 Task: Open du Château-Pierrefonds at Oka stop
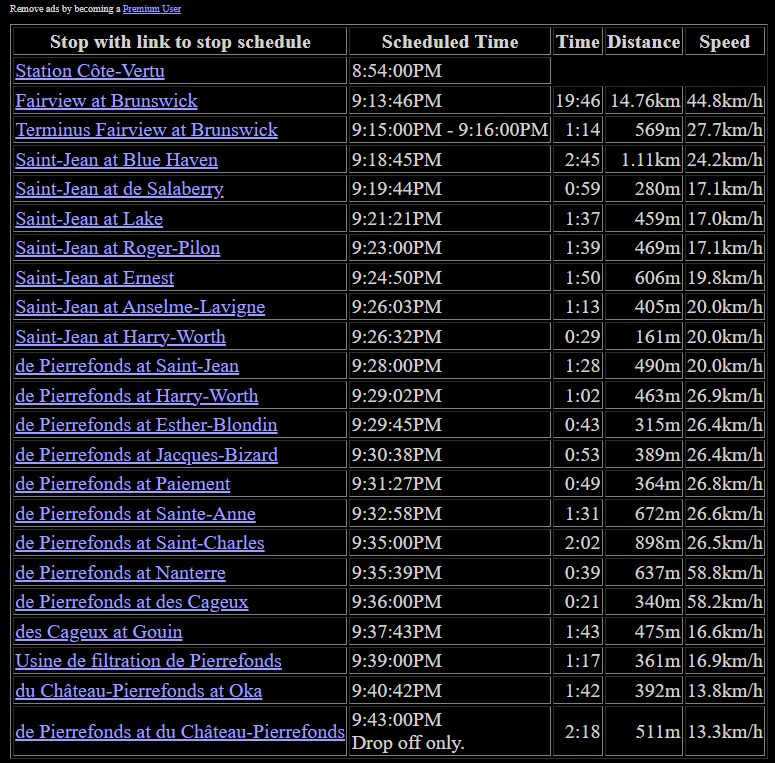(x=139, y=691)
